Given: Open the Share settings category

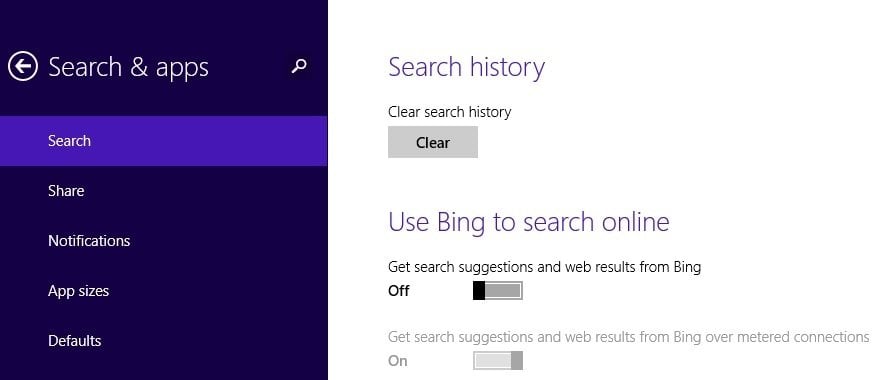Looking at the screenshot, I should [x=163, y=191].
